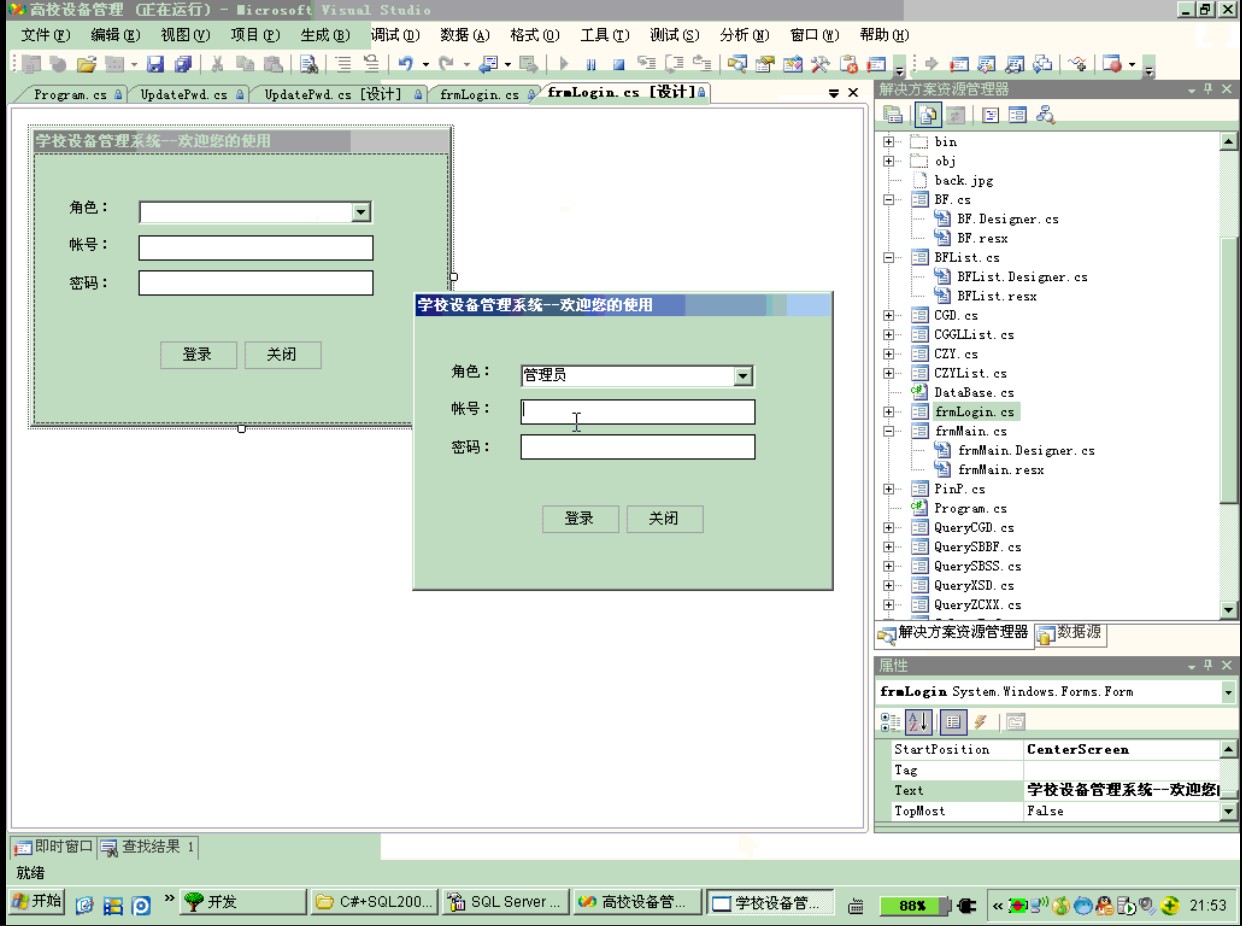Viewport: 1242px width, 926px height.
Task: Collapse the BF.cs tree node
Action: pyautogui.click(x=888, y=200)
